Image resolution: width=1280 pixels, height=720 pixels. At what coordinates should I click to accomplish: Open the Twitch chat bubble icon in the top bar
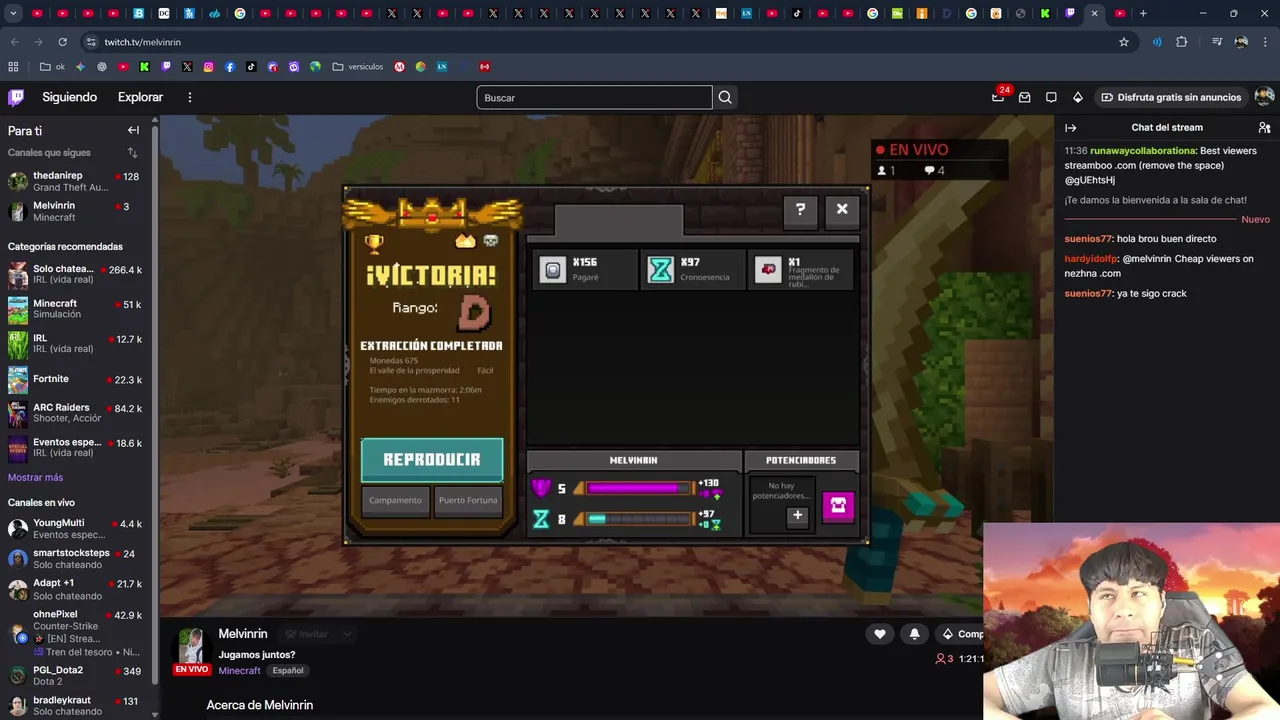pos(1051,97)
